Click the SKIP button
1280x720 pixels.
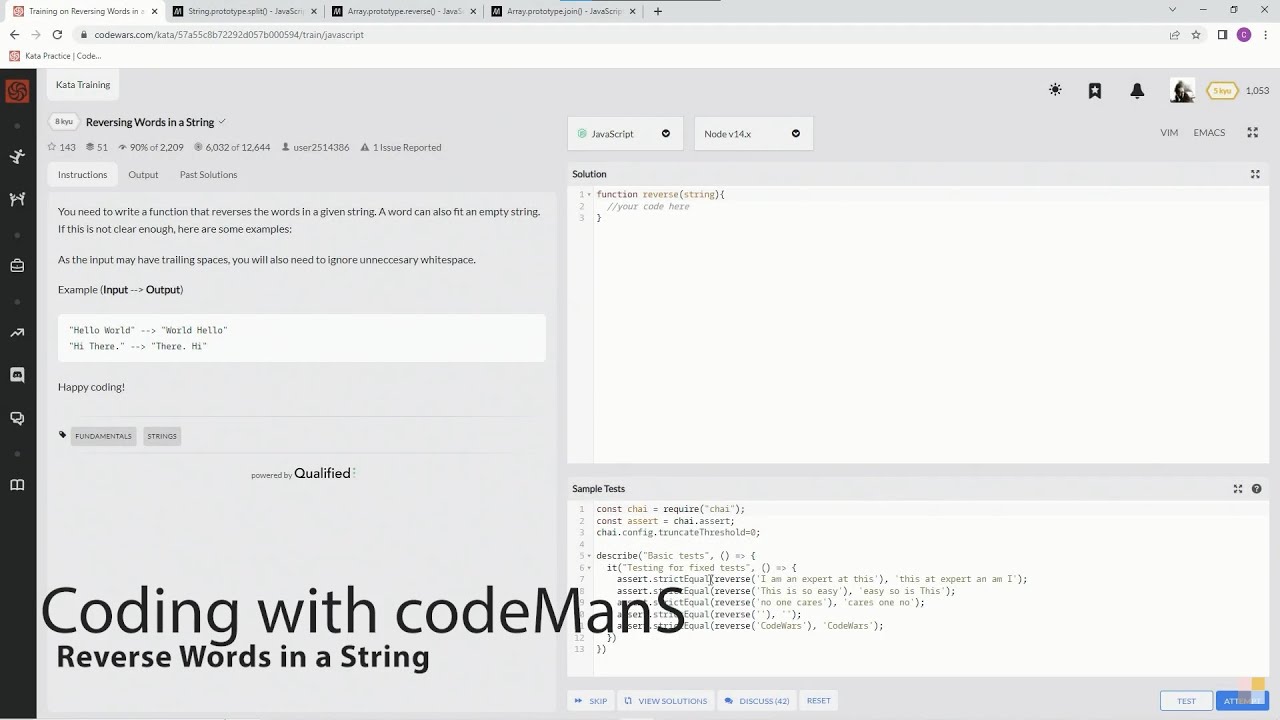tap(591, 701)
